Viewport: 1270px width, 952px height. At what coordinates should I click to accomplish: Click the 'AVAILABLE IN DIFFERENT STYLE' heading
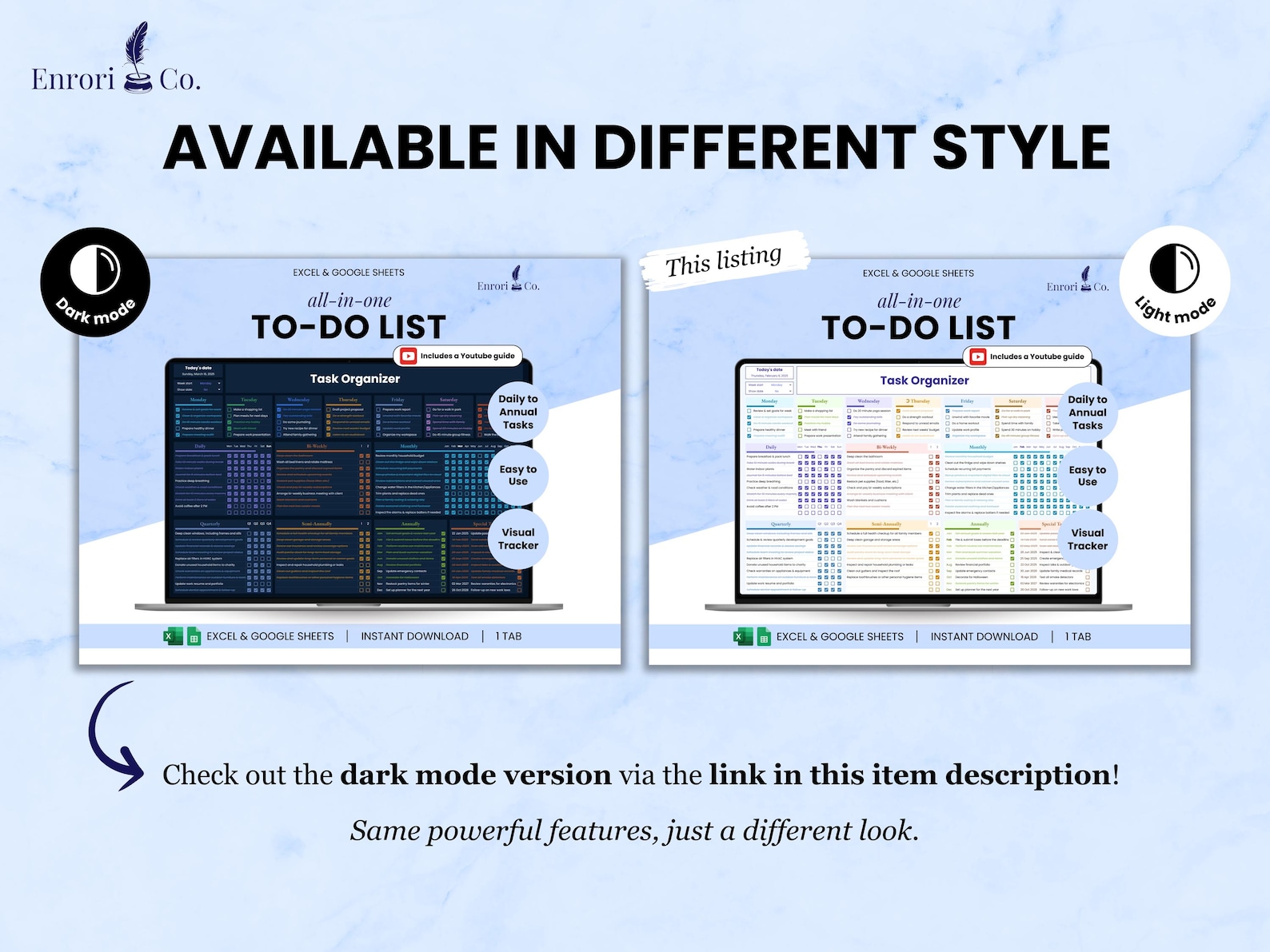[637, 147]
